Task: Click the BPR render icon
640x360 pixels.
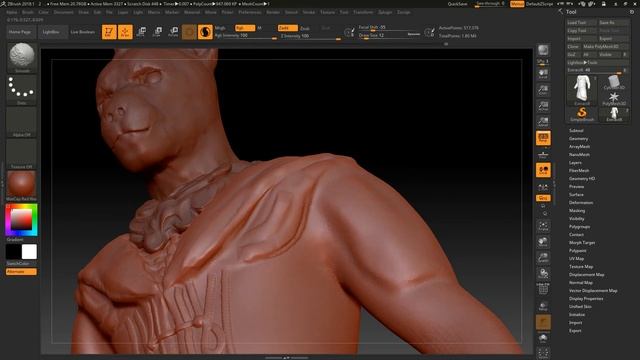Action: point(543,50)
